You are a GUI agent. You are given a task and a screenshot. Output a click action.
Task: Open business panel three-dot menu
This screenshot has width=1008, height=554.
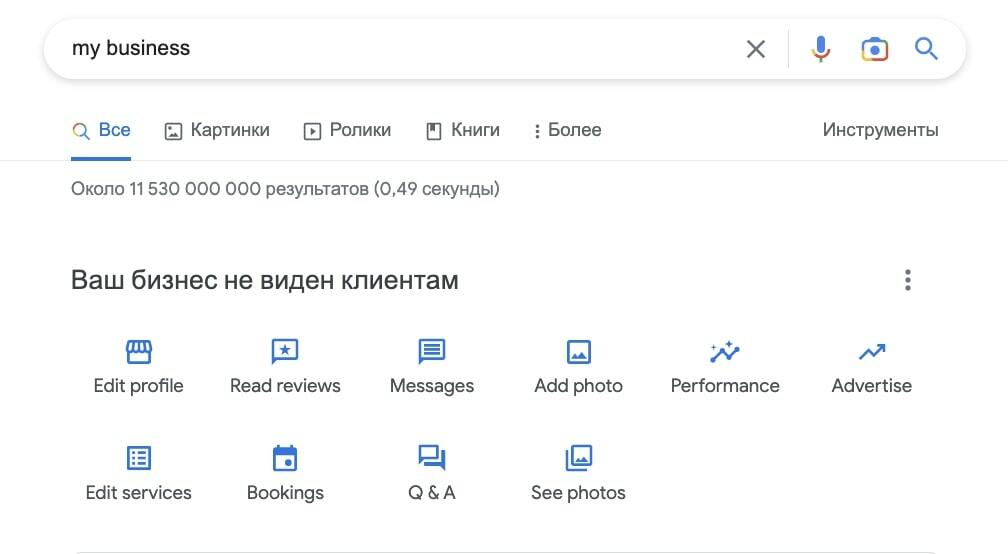pyautogui.click(x=908, y=280)
